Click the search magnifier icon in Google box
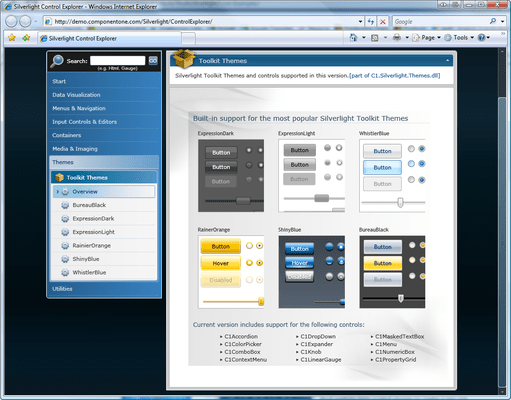Viewport: 511px width, 400px height. tap(493, 21)
